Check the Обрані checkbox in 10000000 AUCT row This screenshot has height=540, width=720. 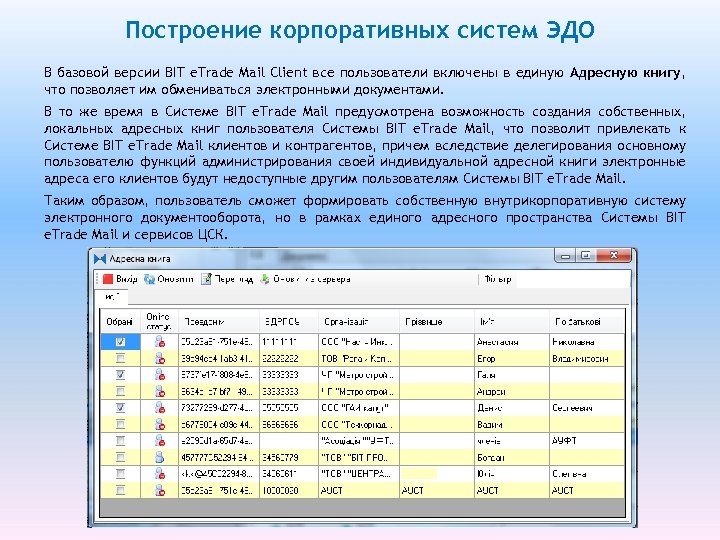tap(120, 490)
